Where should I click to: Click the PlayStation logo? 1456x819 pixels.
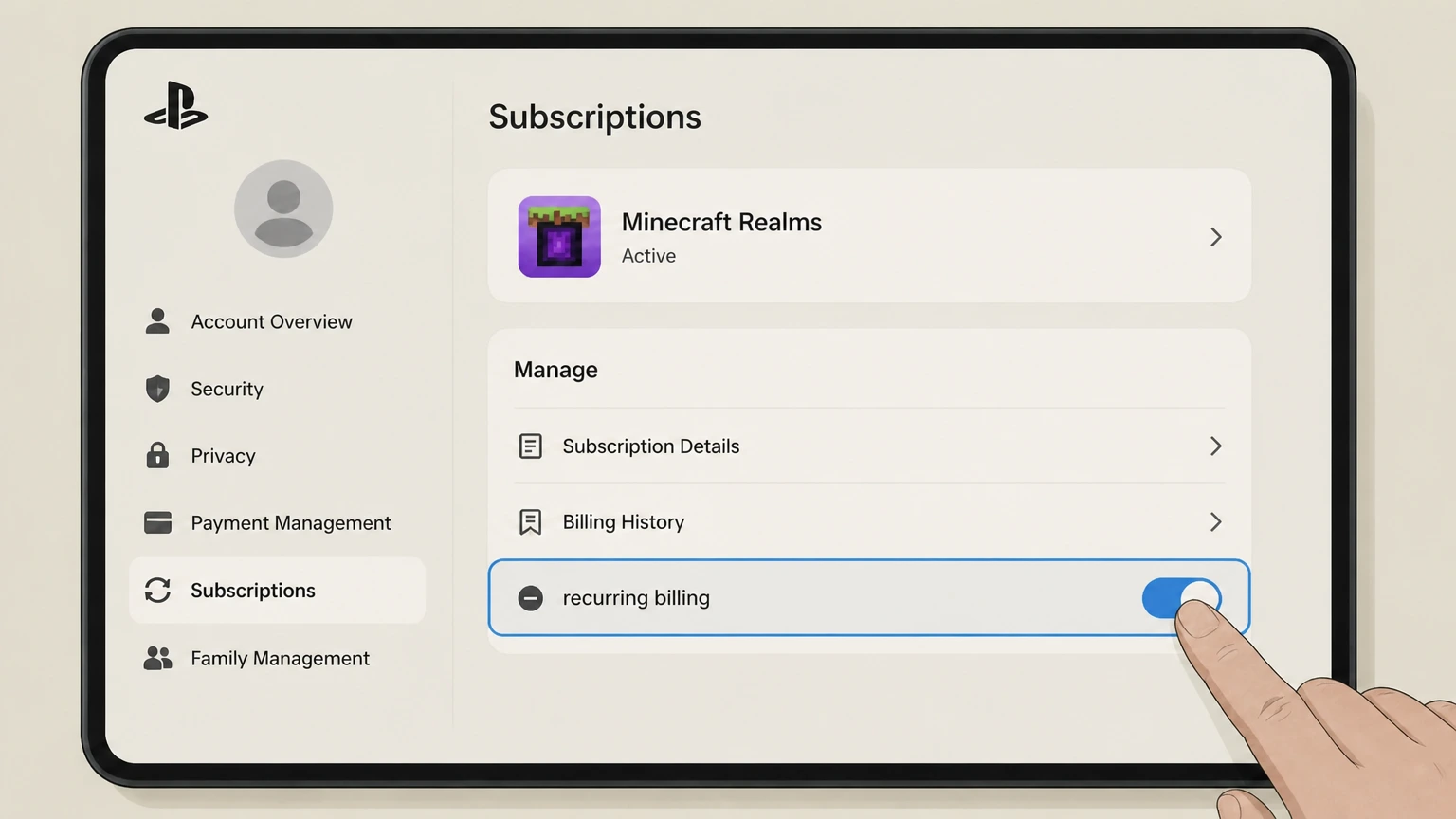coord(176,106)
